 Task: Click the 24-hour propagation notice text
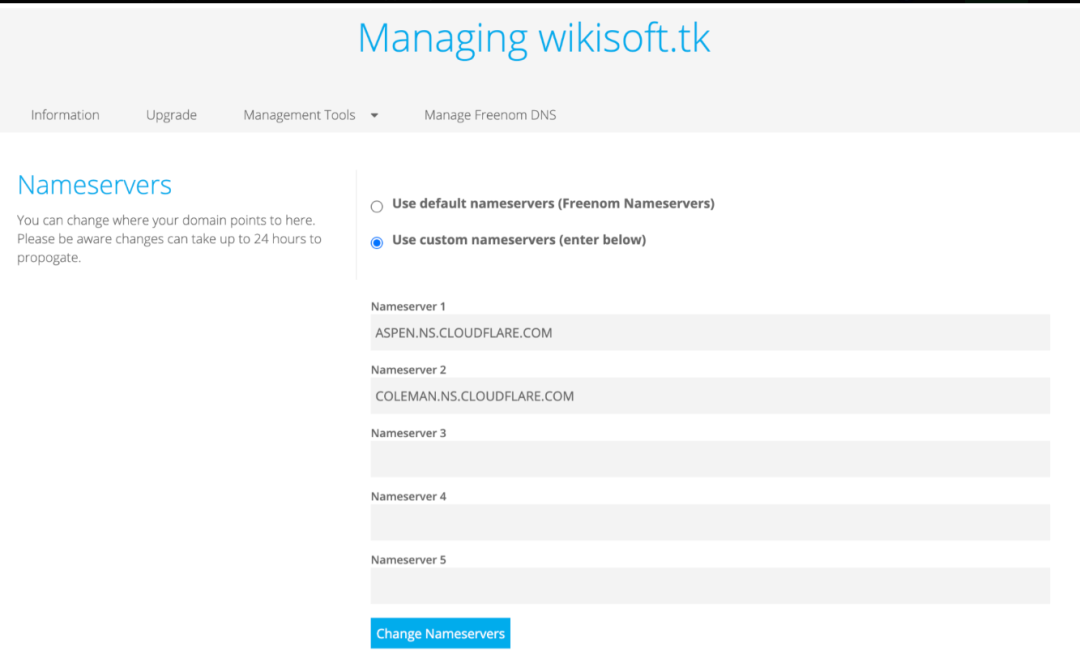tap(169, 239)
